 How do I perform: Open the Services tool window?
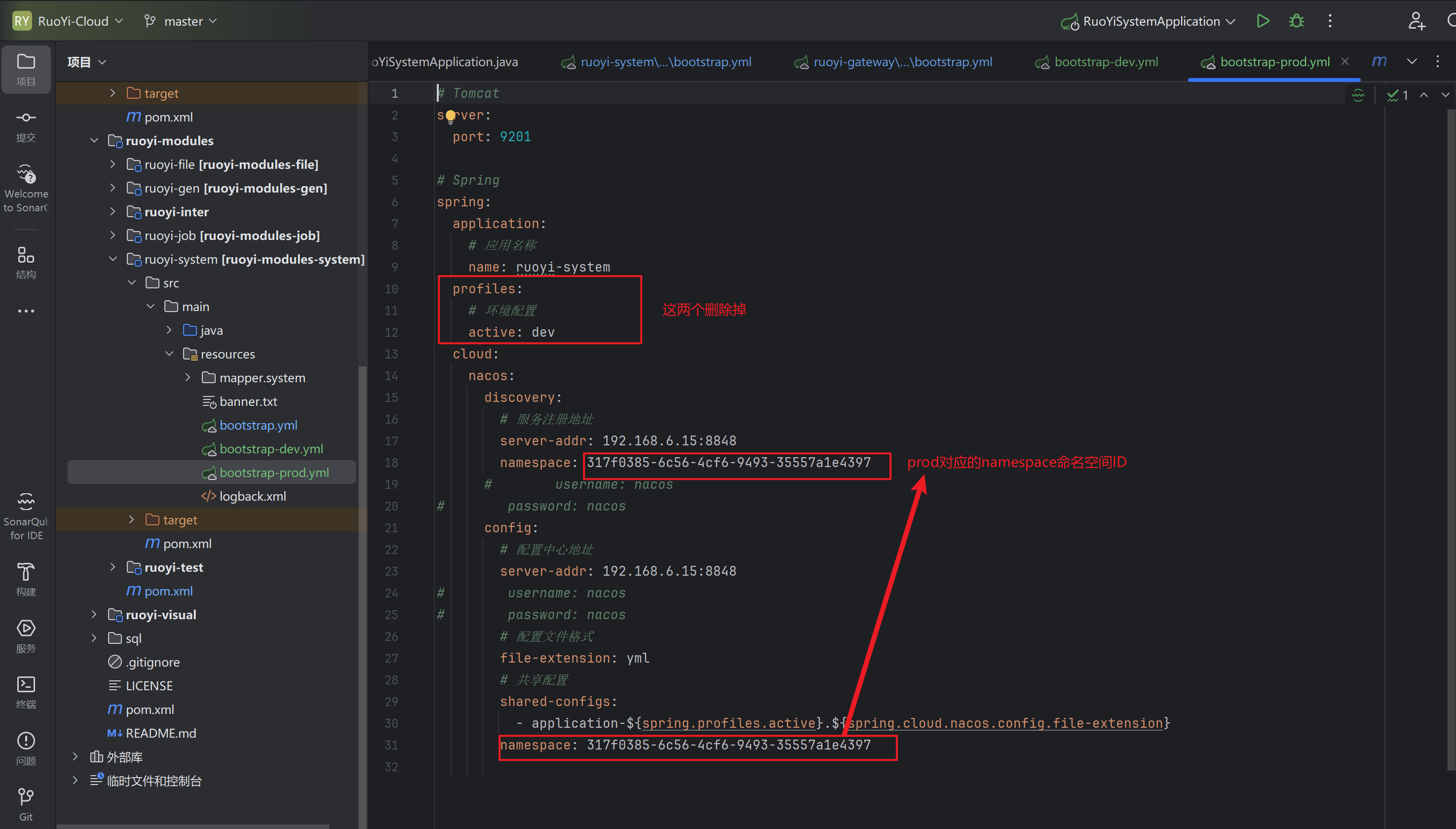[x=26, y=635]
